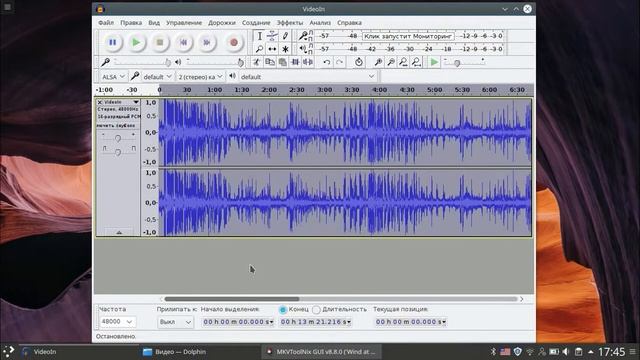Click the Silence audio icon
The width and height of the screenshot is (640, 360).
pyautogui.click(x=308, y=62)
